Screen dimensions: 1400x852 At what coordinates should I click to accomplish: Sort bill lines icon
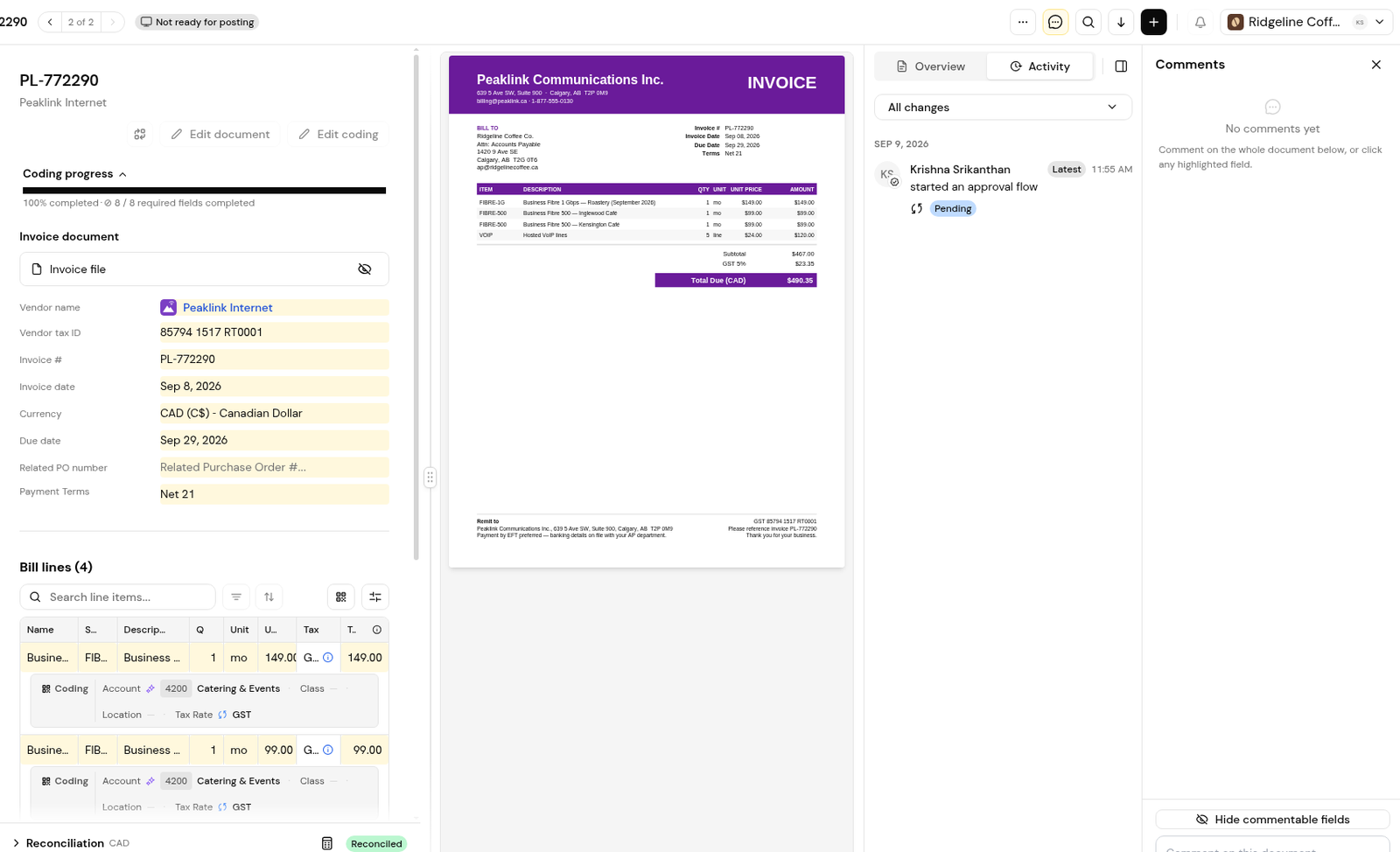click(269, 597)
